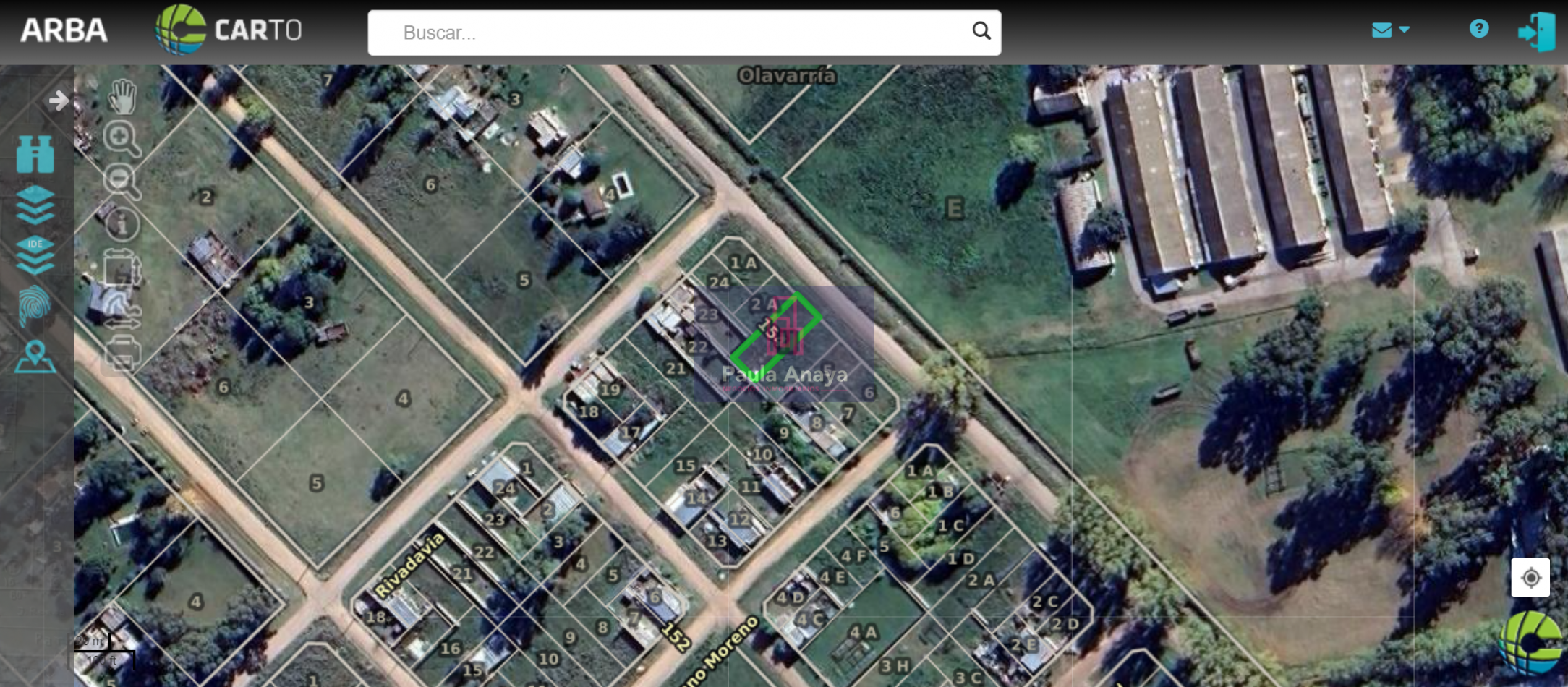
Task: Click the login door icon
Action: [1536, 32]
